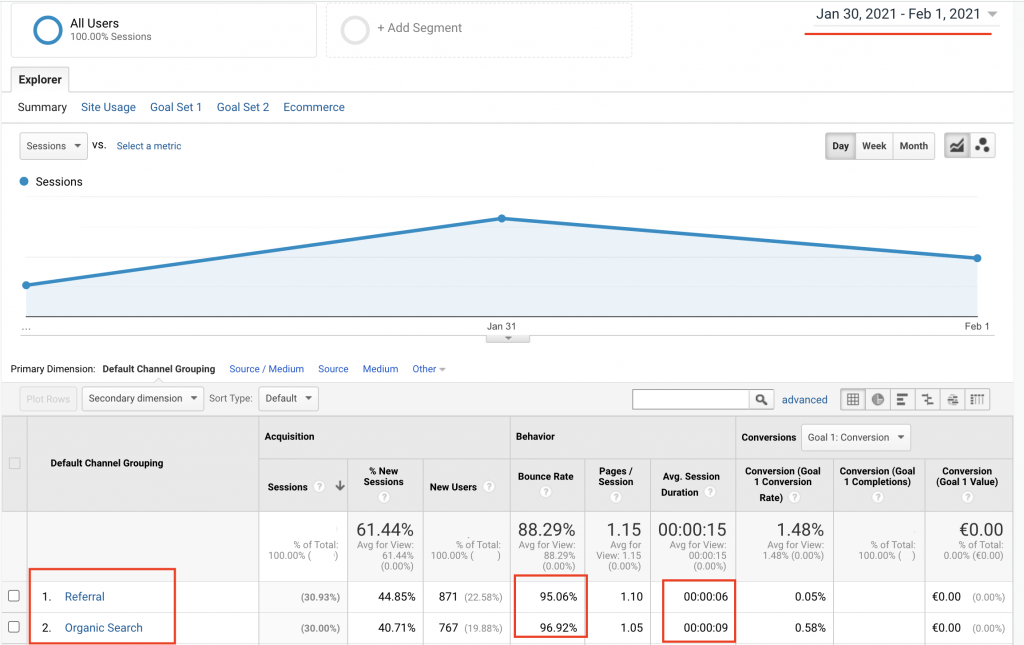Open the Secondary dimension dropdown
This screenshot has width=1024, height=645.
tap(142, 398)
